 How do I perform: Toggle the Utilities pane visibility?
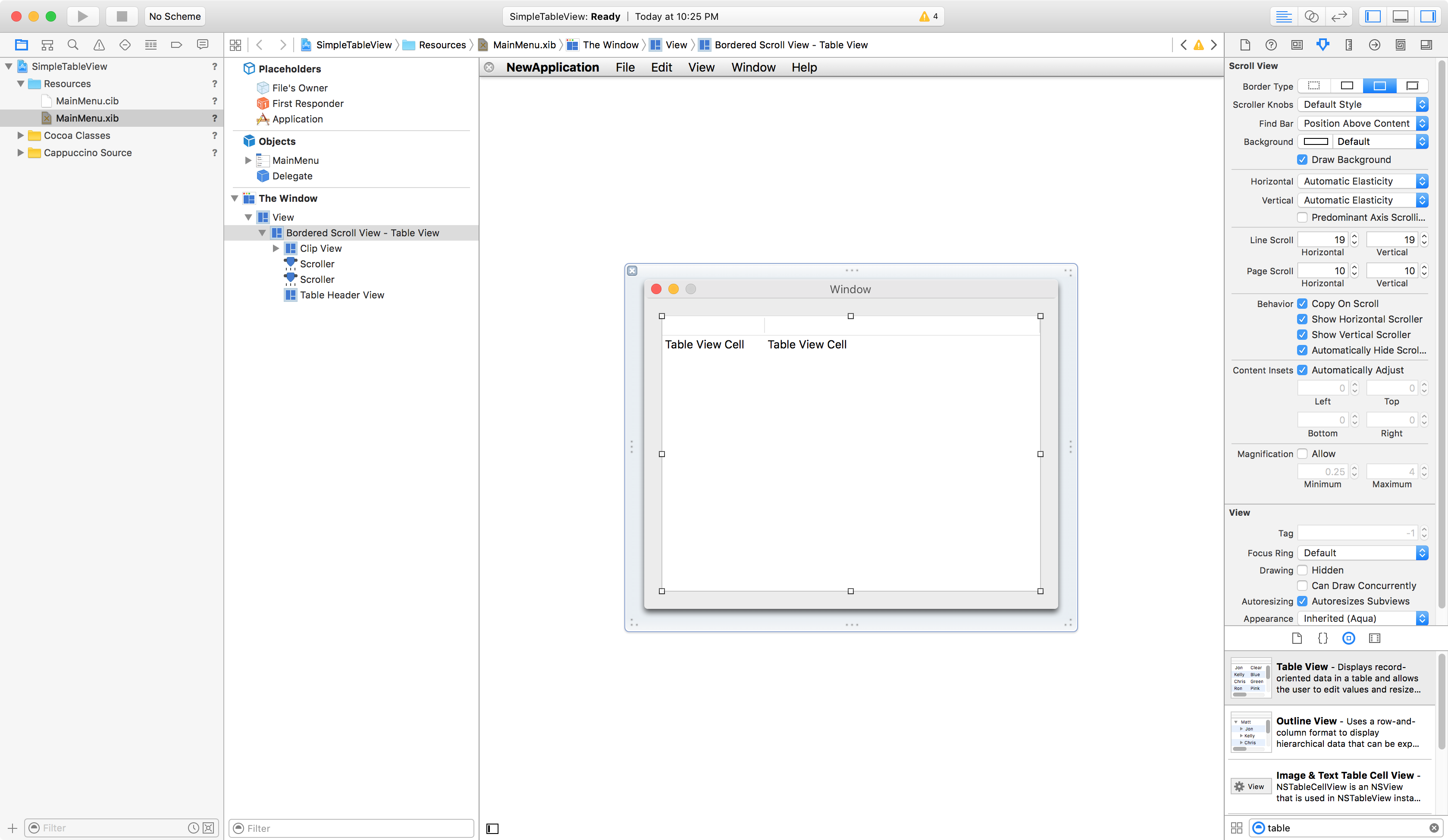coord(1428,16)
